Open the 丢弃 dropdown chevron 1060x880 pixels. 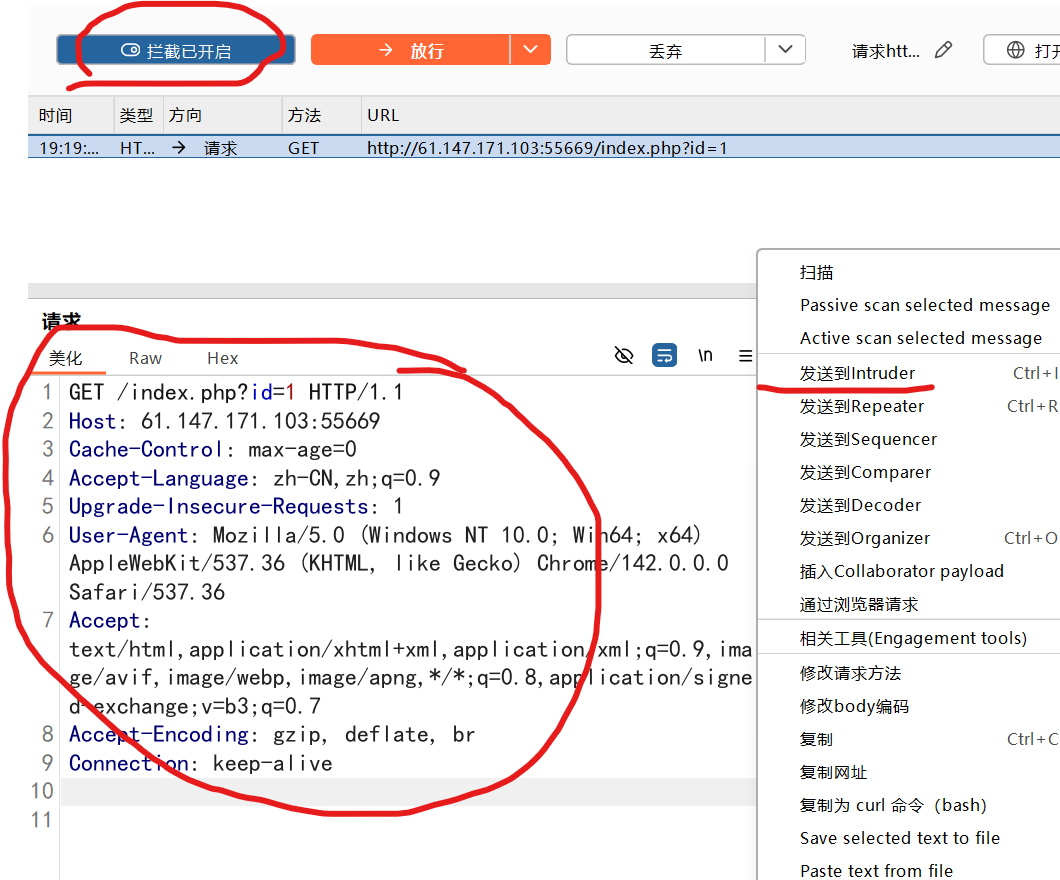[786, 49]
